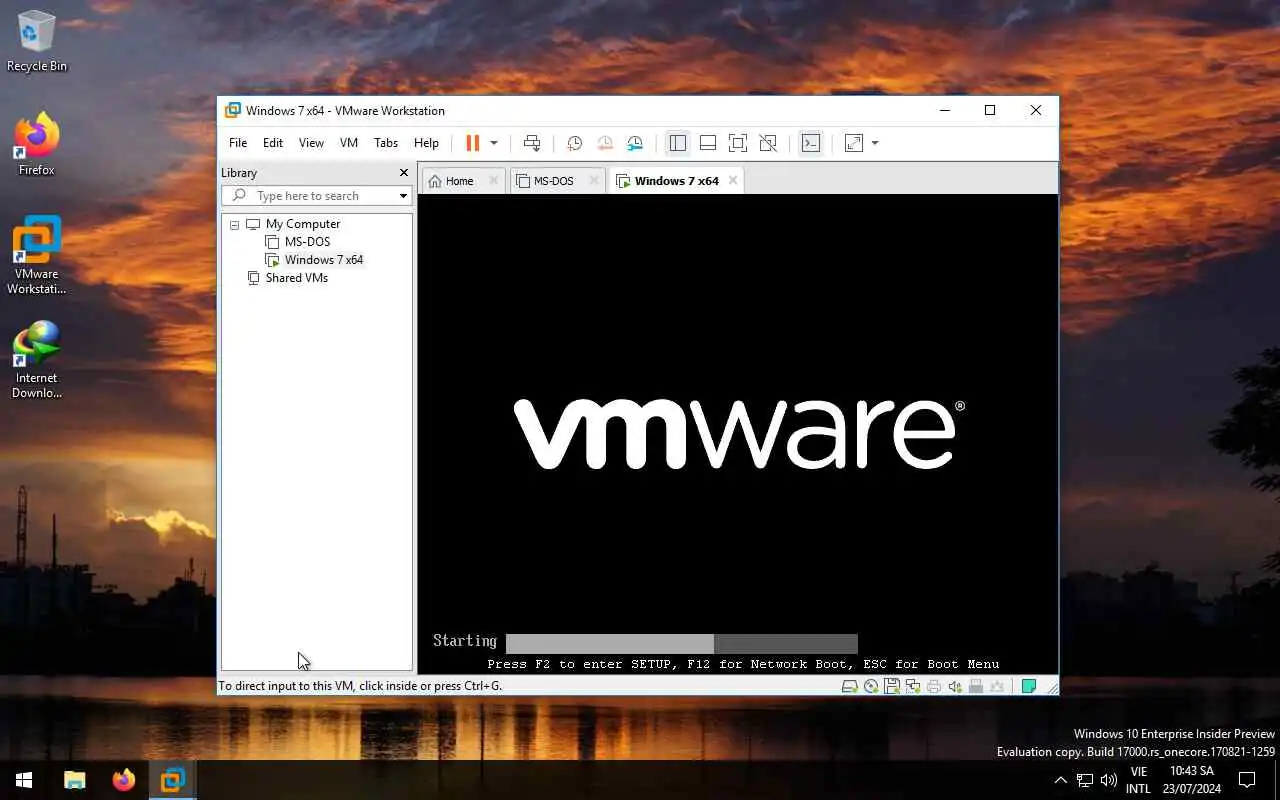Click Send Ctrl+Alt+Del toolbar icon

pyautogui.click(x=532, y=143)
